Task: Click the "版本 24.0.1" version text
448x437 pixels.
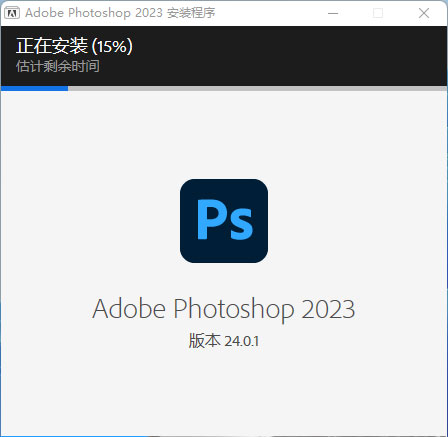Action: [224, 341]
